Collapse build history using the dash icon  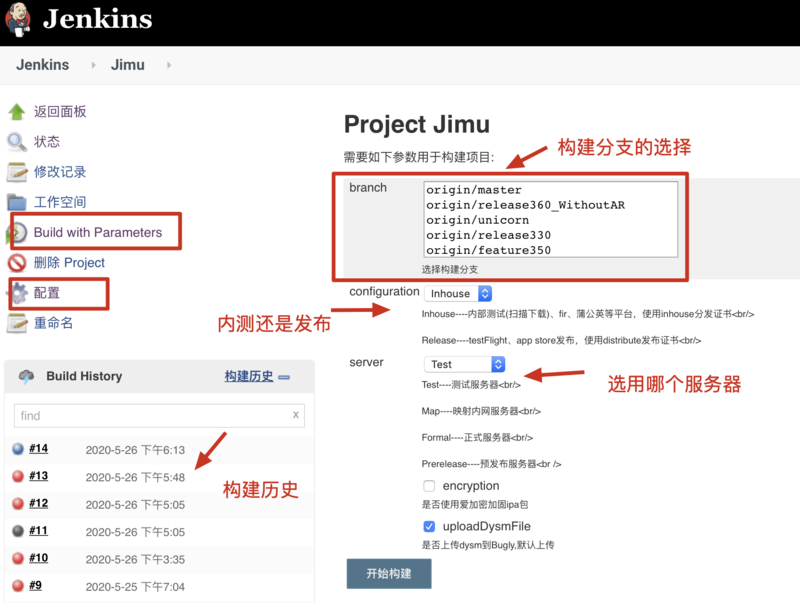(284, 378)
